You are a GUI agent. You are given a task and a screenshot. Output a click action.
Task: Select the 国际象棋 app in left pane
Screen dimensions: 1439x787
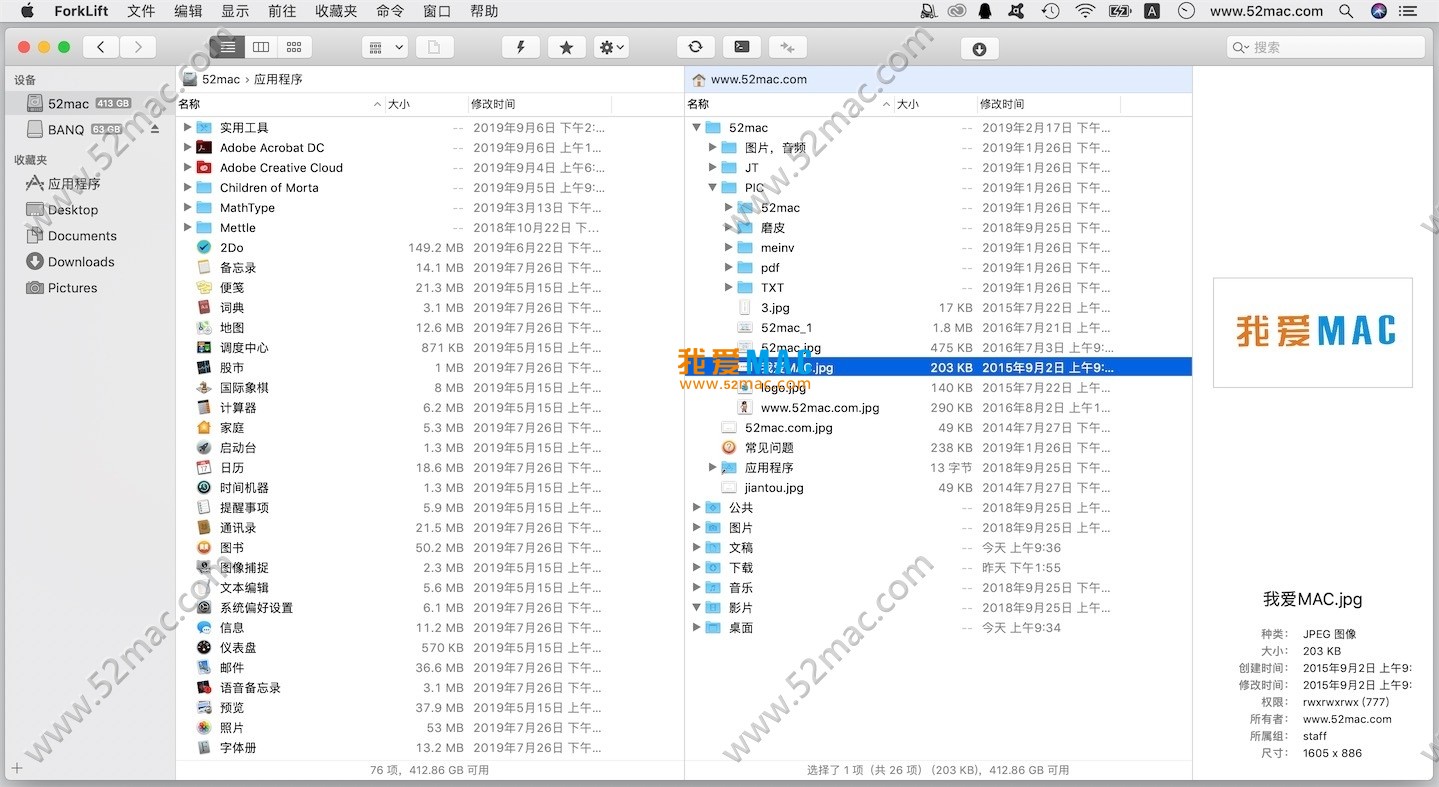point(430,387)
